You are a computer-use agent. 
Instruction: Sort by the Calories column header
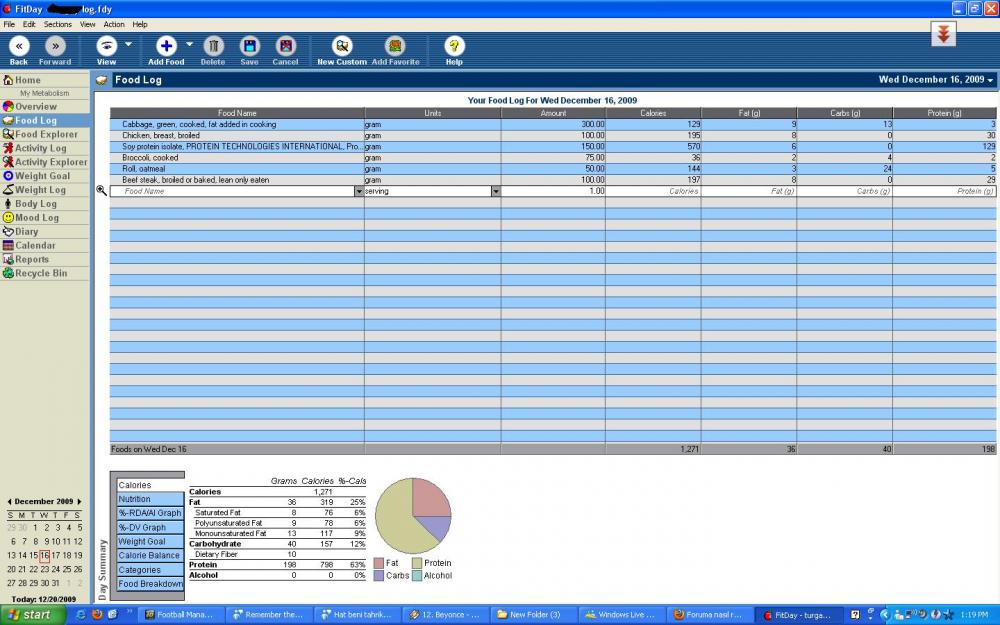(x=653, y=113)
